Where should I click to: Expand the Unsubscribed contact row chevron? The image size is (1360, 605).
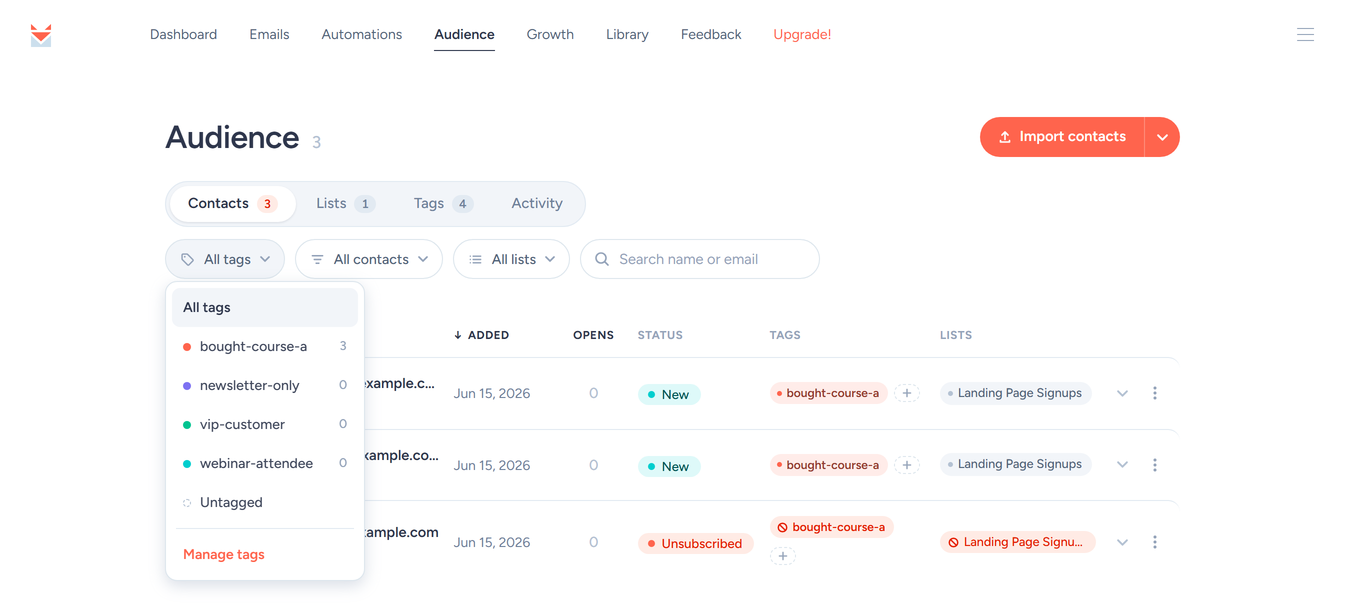tap(1122, 542)
